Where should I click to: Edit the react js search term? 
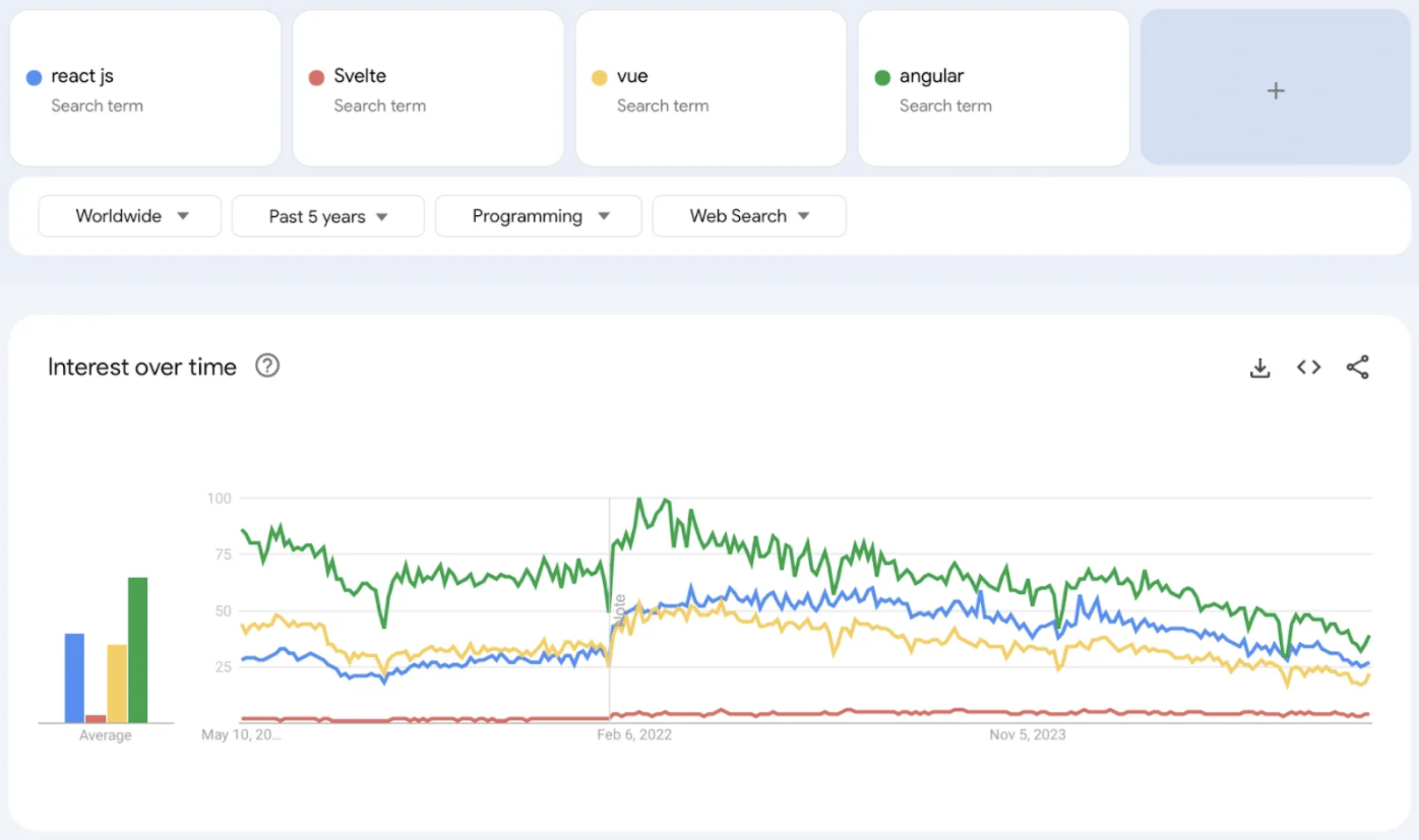tap(82, 76)
